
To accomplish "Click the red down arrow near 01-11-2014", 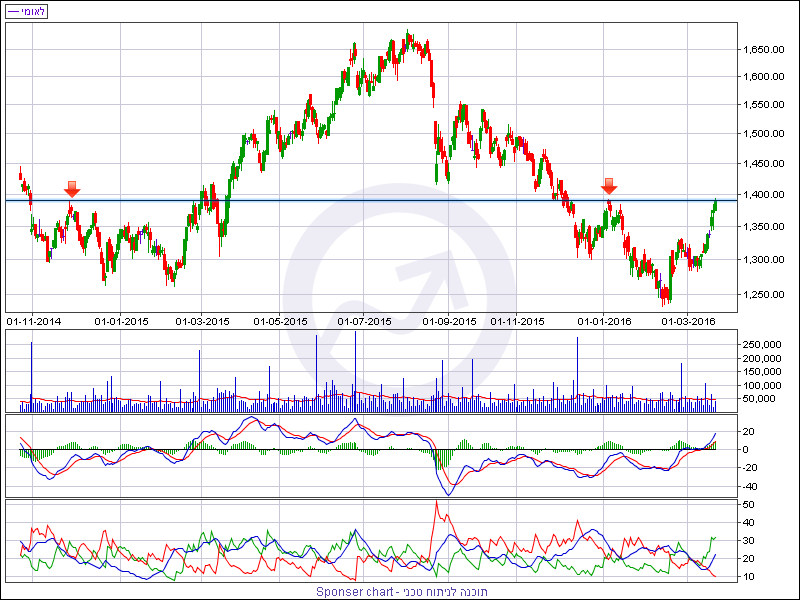I will coord(71,188).
